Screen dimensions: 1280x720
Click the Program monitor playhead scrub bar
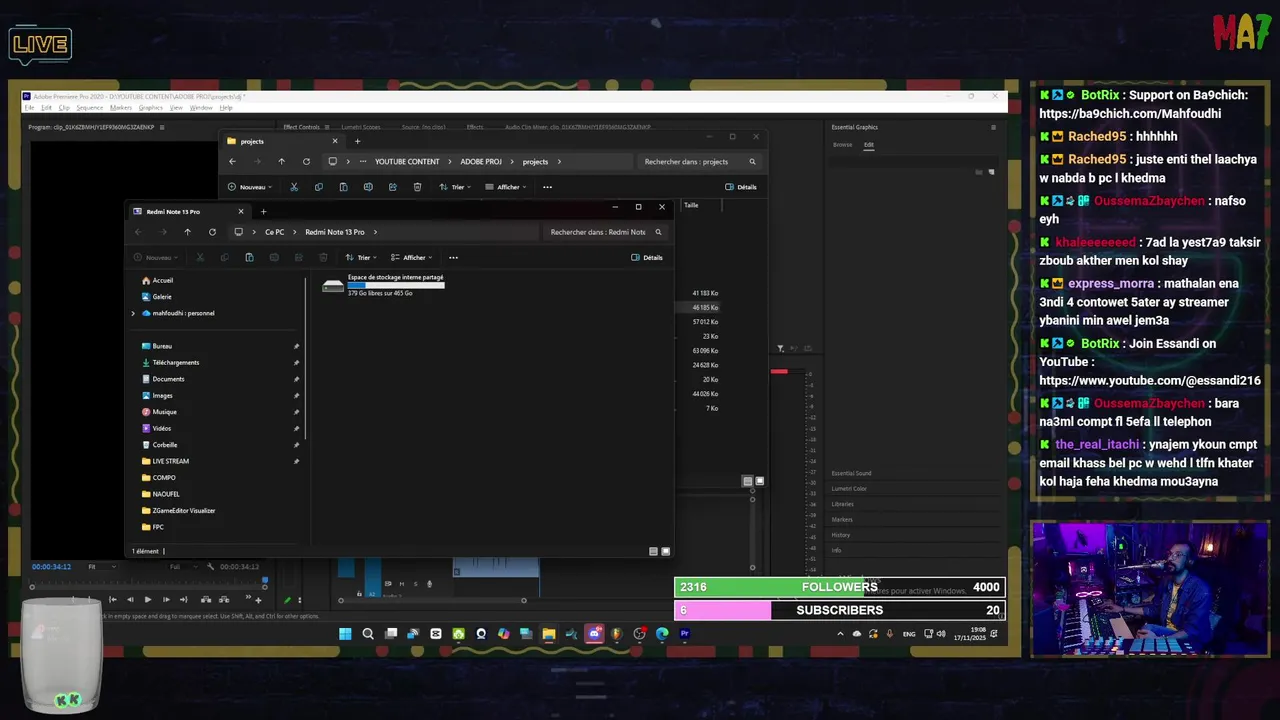point(150,582)
